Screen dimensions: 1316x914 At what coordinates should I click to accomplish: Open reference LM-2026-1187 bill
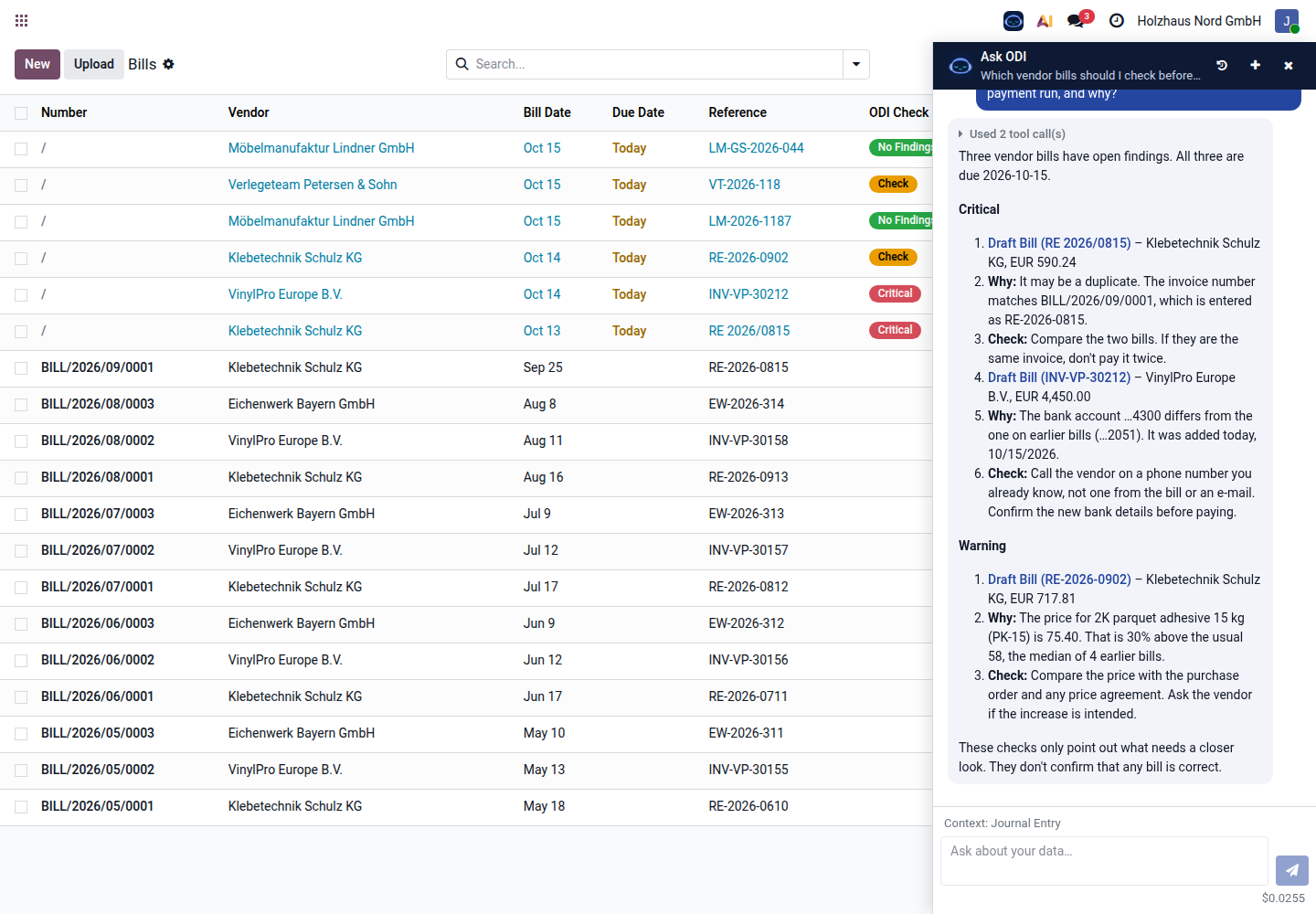(x=750, y=221)
